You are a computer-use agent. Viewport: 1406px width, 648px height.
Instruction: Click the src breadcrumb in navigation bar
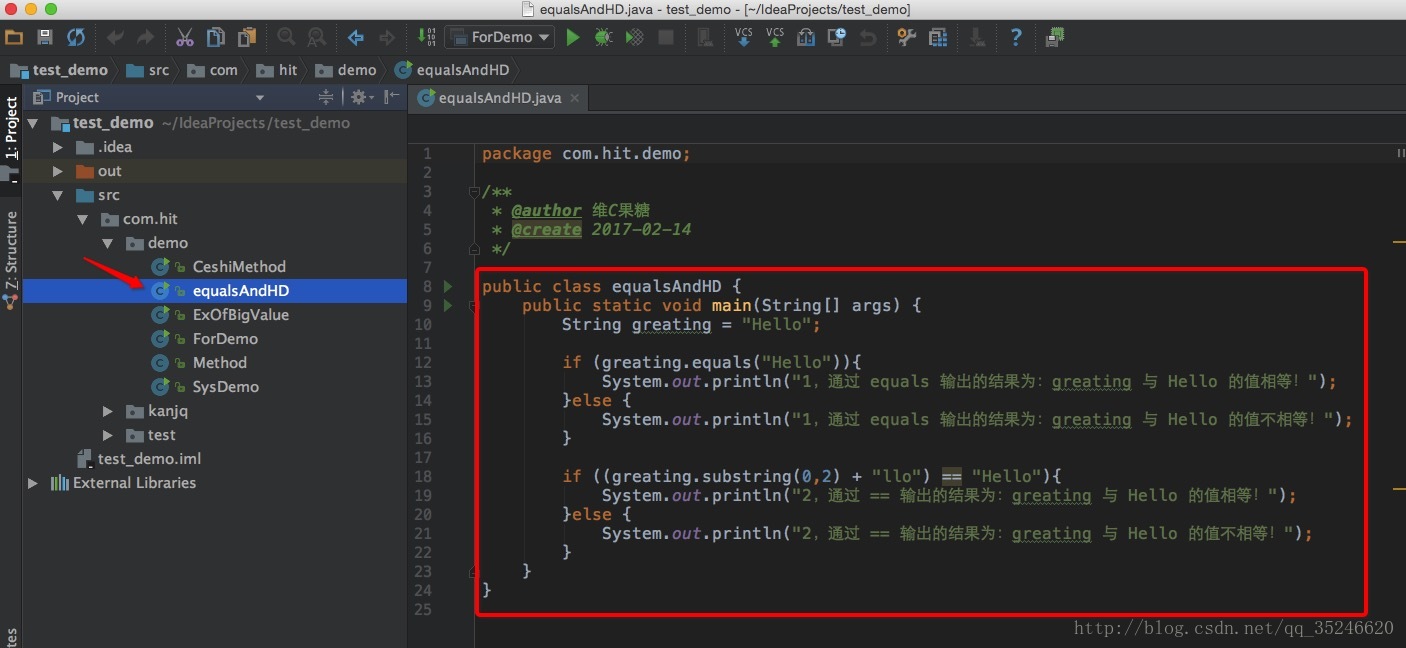tap(158, 70)
